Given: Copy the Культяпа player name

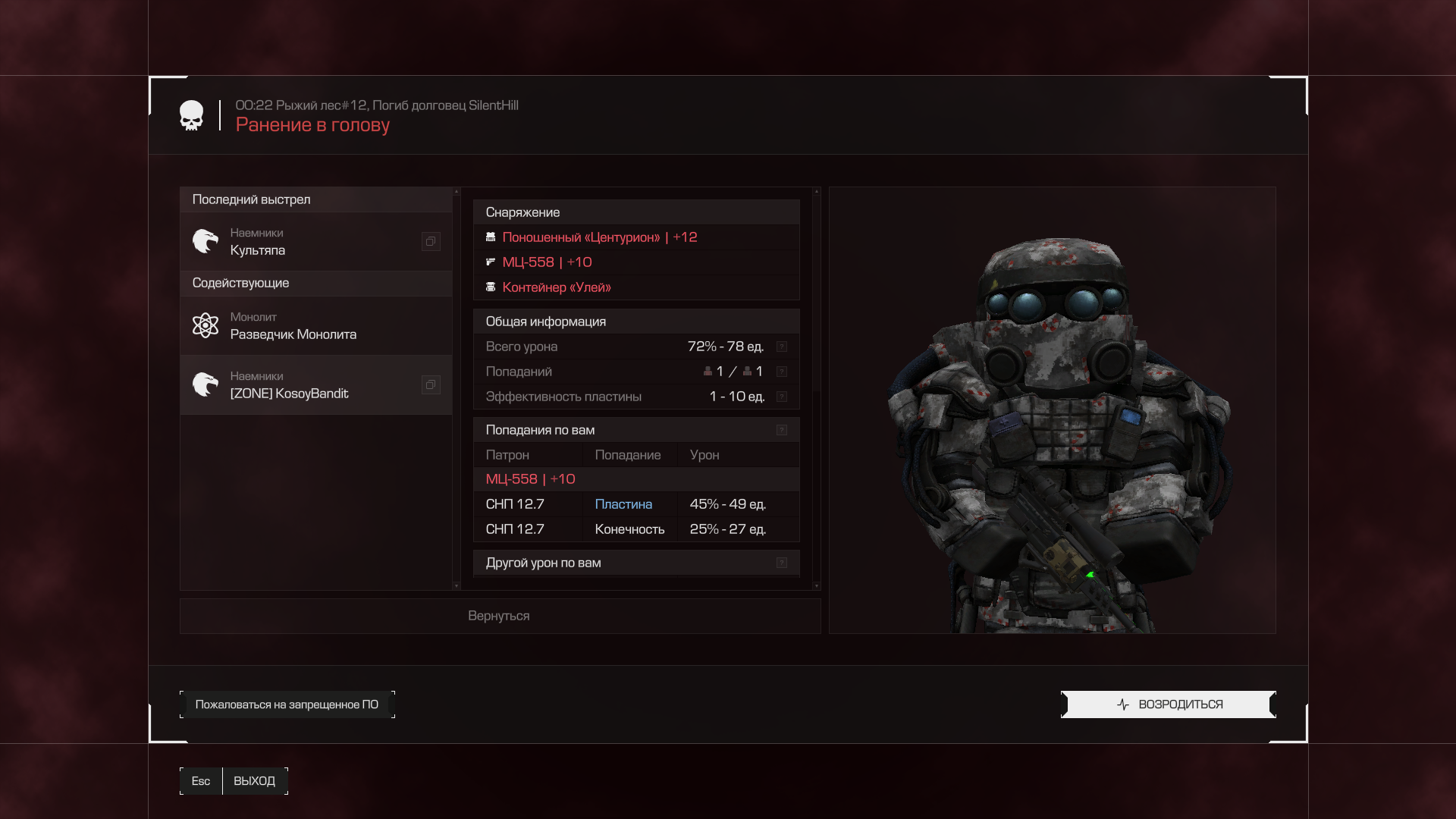Looking at the screenshot, I should [x=430, y=241].
